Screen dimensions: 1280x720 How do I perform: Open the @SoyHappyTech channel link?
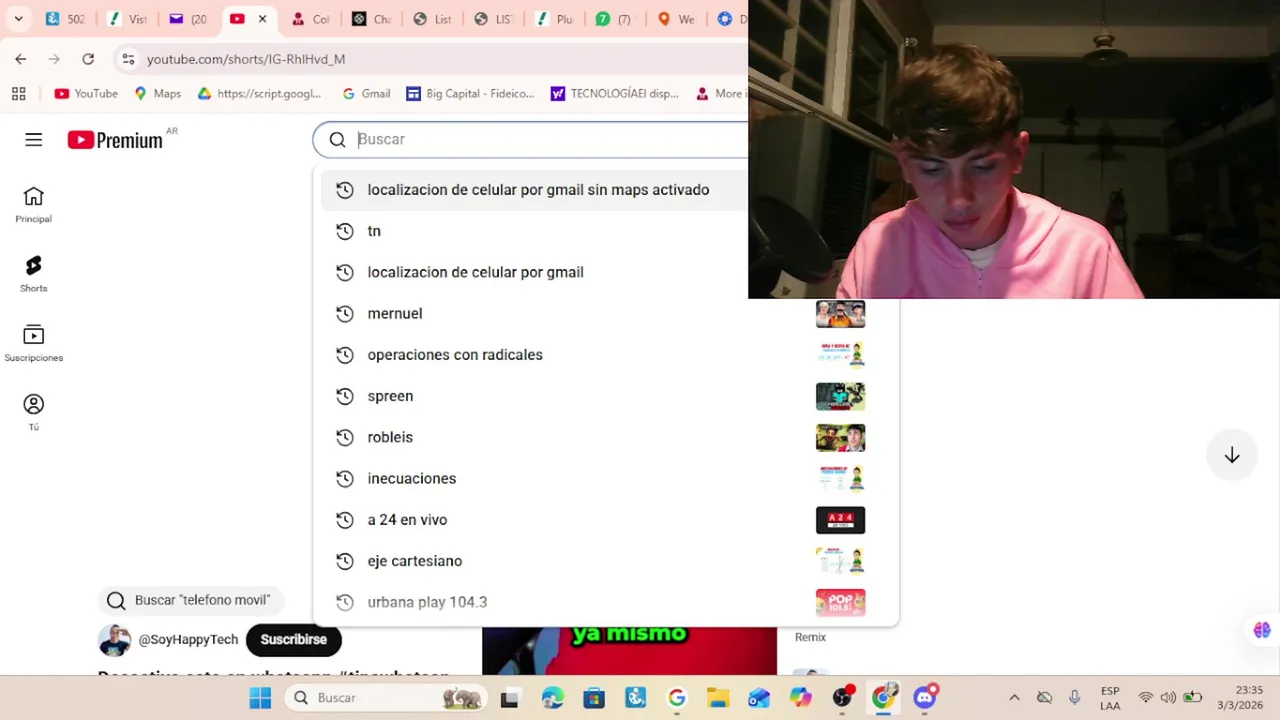[x=188, y=640]
